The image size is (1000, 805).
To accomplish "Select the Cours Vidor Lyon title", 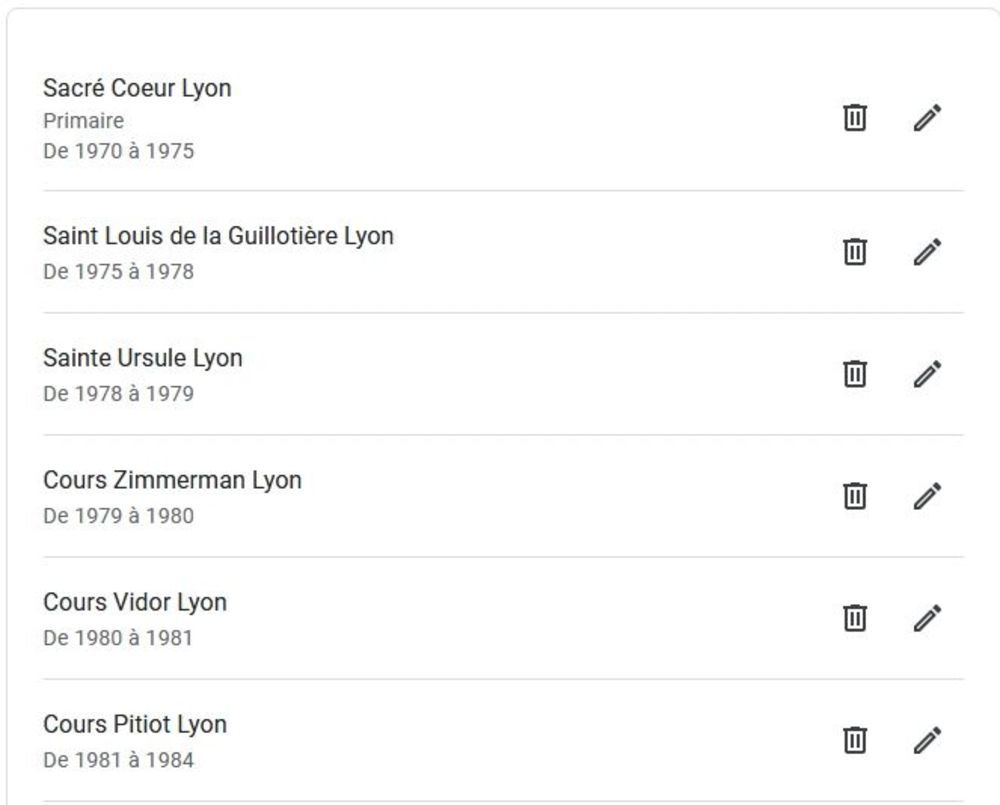I will point(135,602).
